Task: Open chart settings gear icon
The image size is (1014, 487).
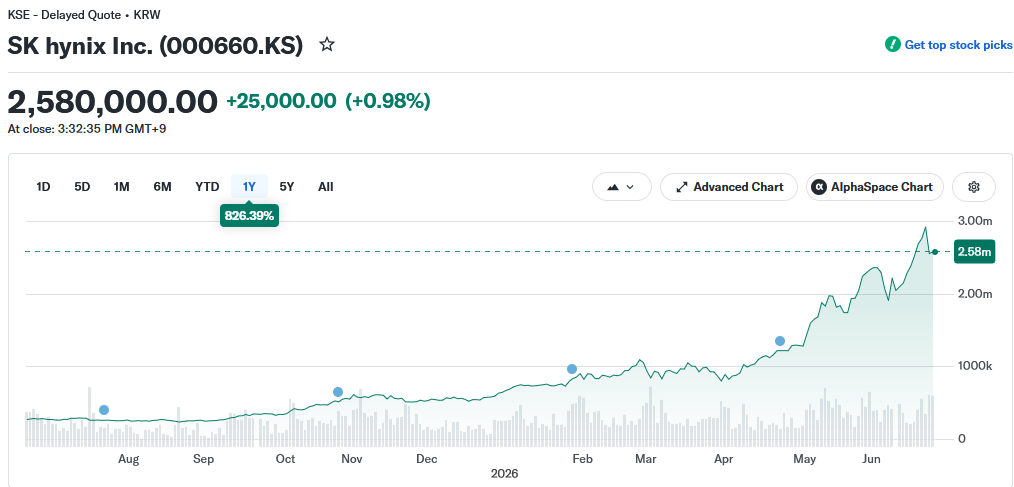Action: pos(974,187)
